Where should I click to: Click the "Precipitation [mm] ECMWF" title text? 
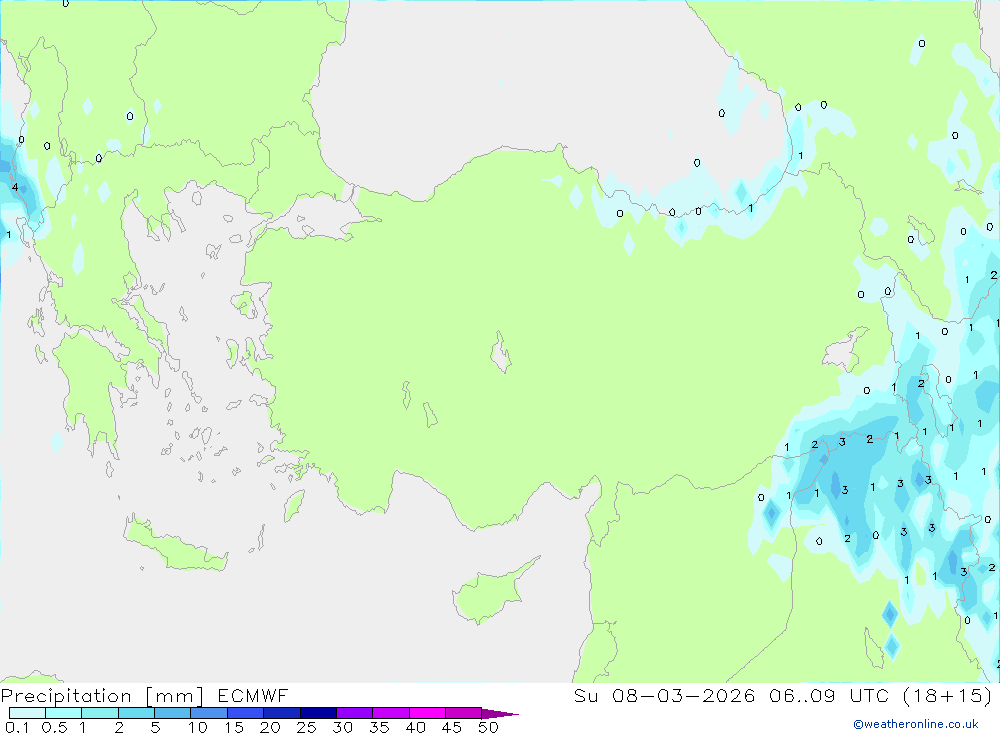coord(145,696)
